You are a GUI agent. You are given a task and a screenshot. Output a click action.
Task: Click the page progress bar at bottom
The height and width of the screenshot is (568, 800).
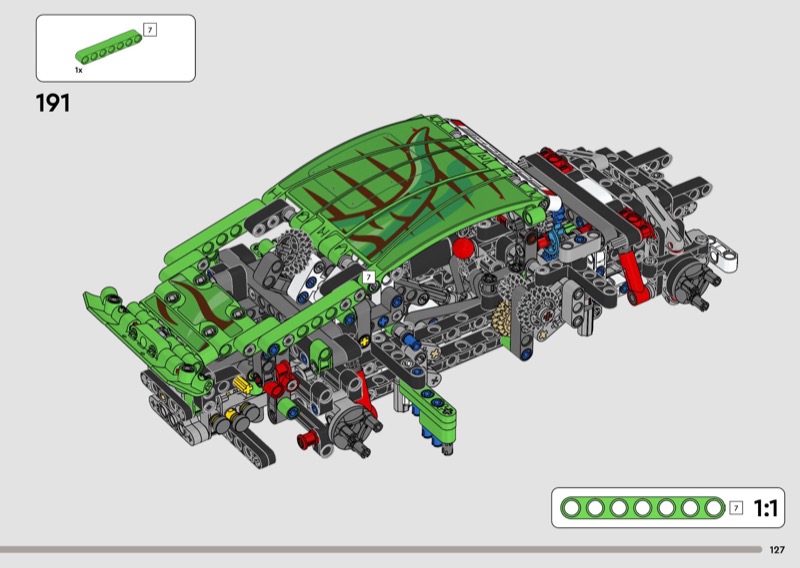380,549
